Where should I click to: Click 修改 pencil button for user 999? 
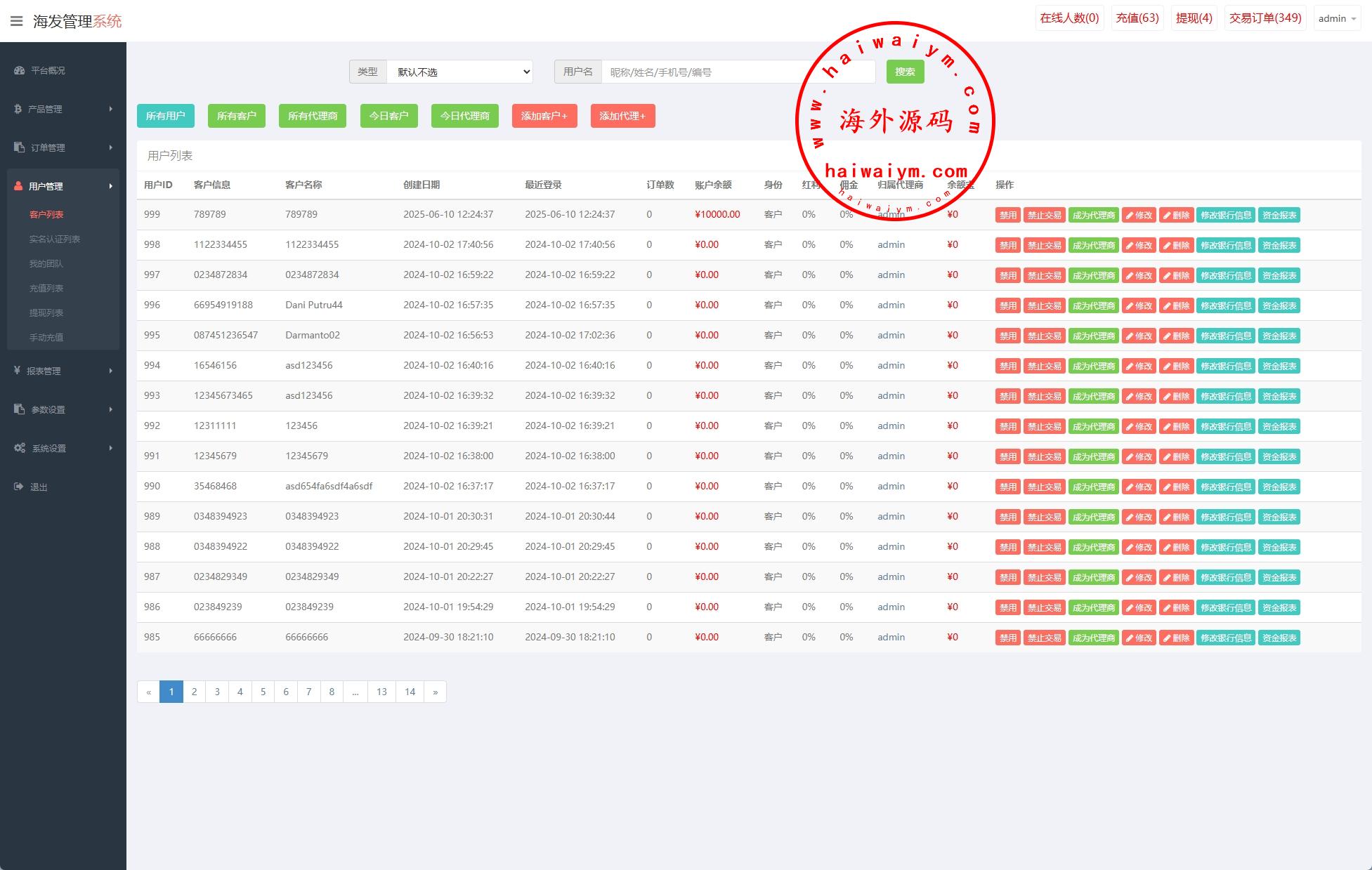(1138, 216)
